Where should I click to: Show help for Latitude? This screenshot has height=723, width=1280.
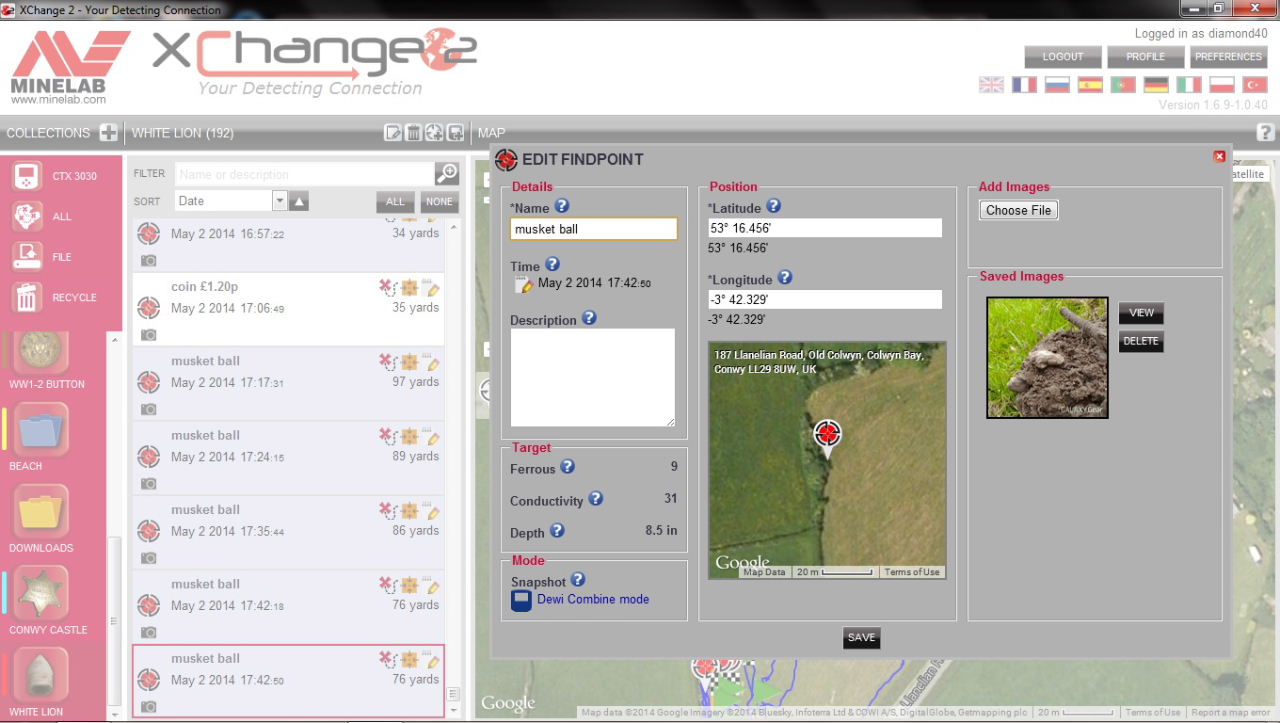pyautogui.click(x=773, y=206)
